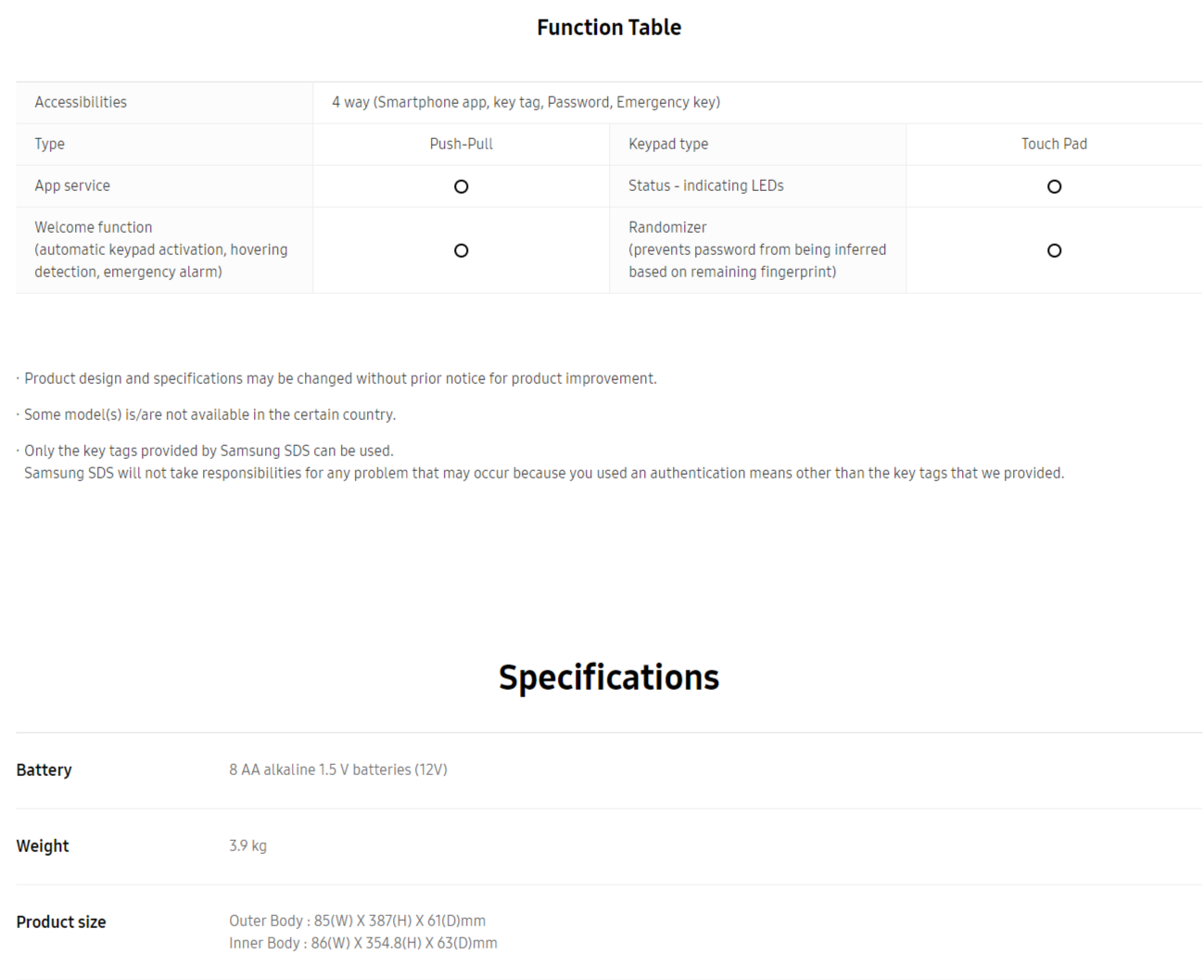Click the App service label

(x=72, y=185)
